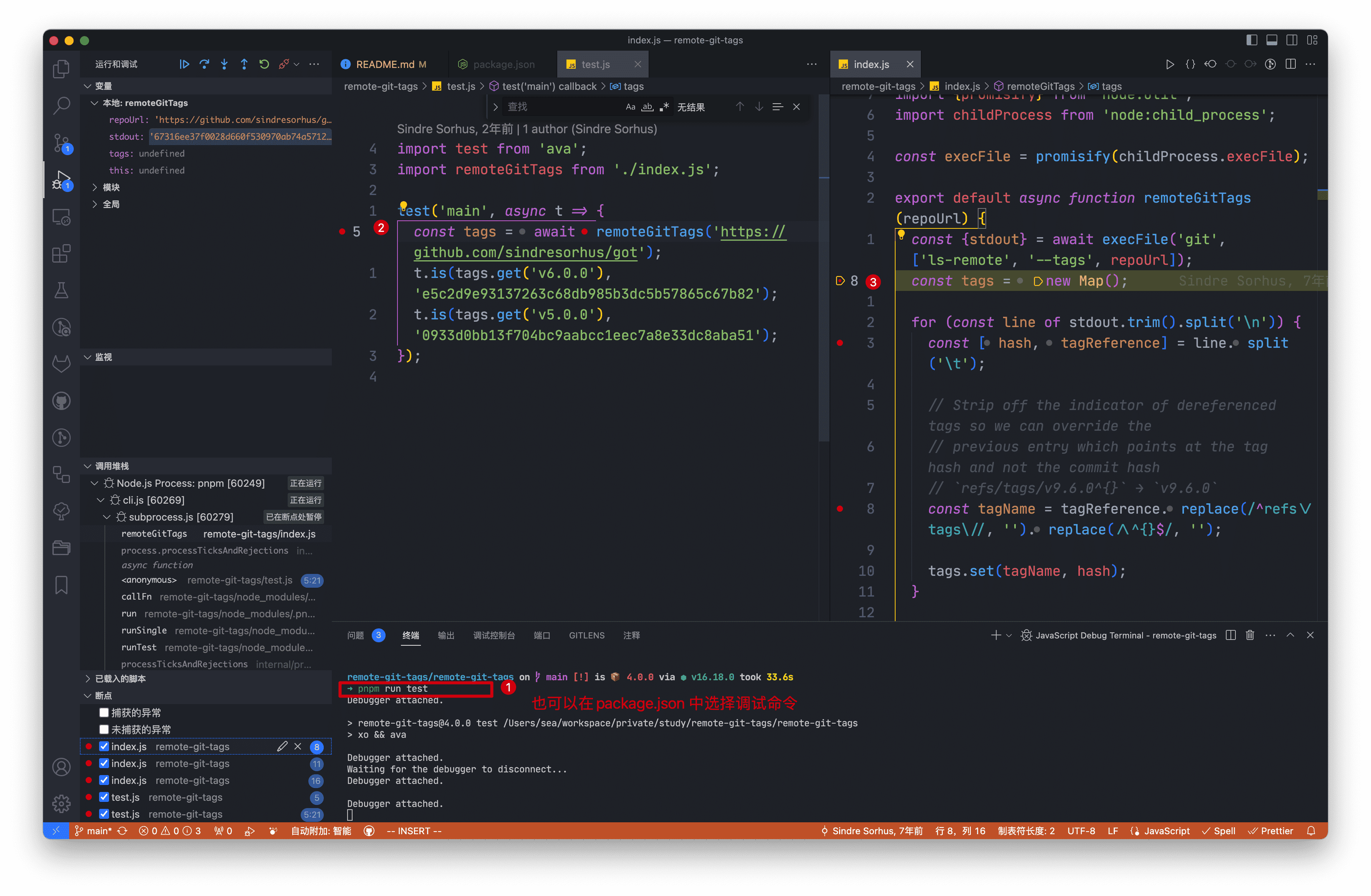1371x896 pixels.
Task: Kill the terminal with trash icon
Action: pyautogui.click(x=1250, y=635)
